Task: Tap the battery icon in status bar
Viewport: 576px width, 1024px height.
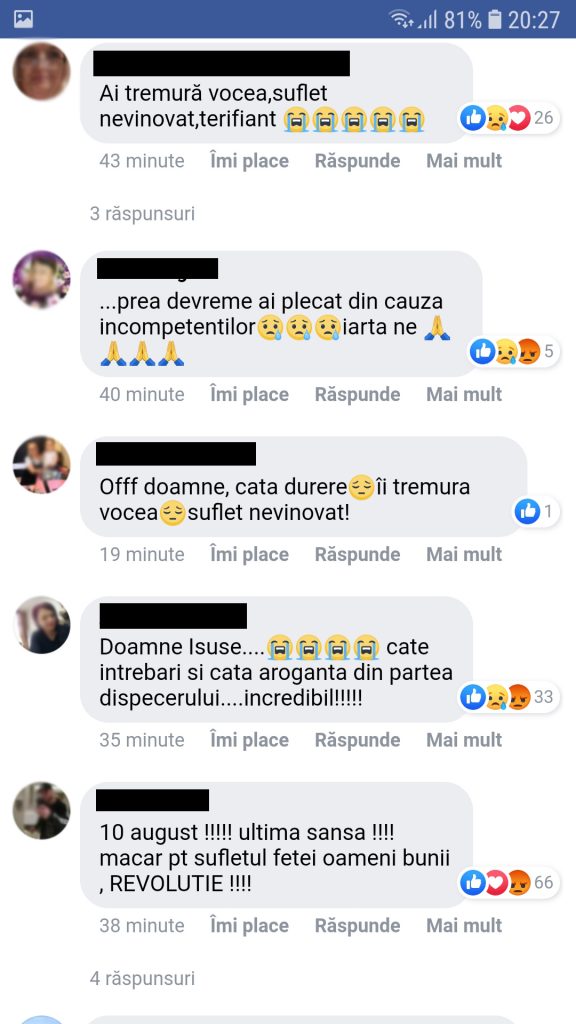Action: tap(495, 20)
